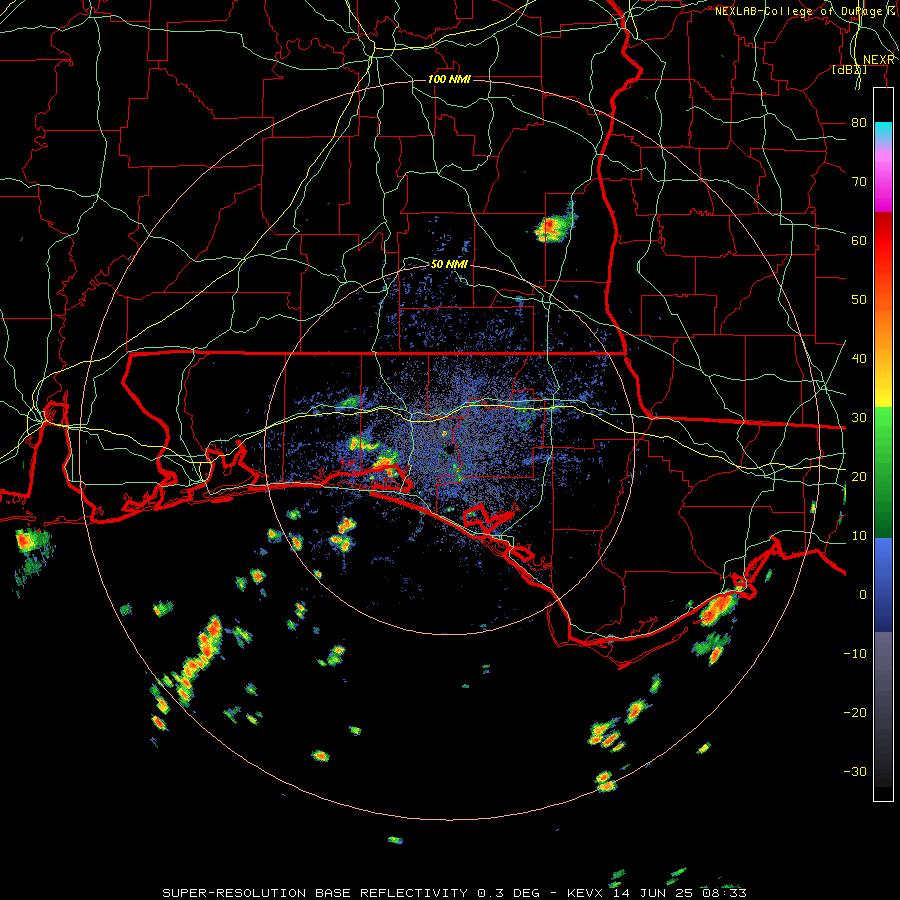Click the "50 NMI" range ring label

449,264
